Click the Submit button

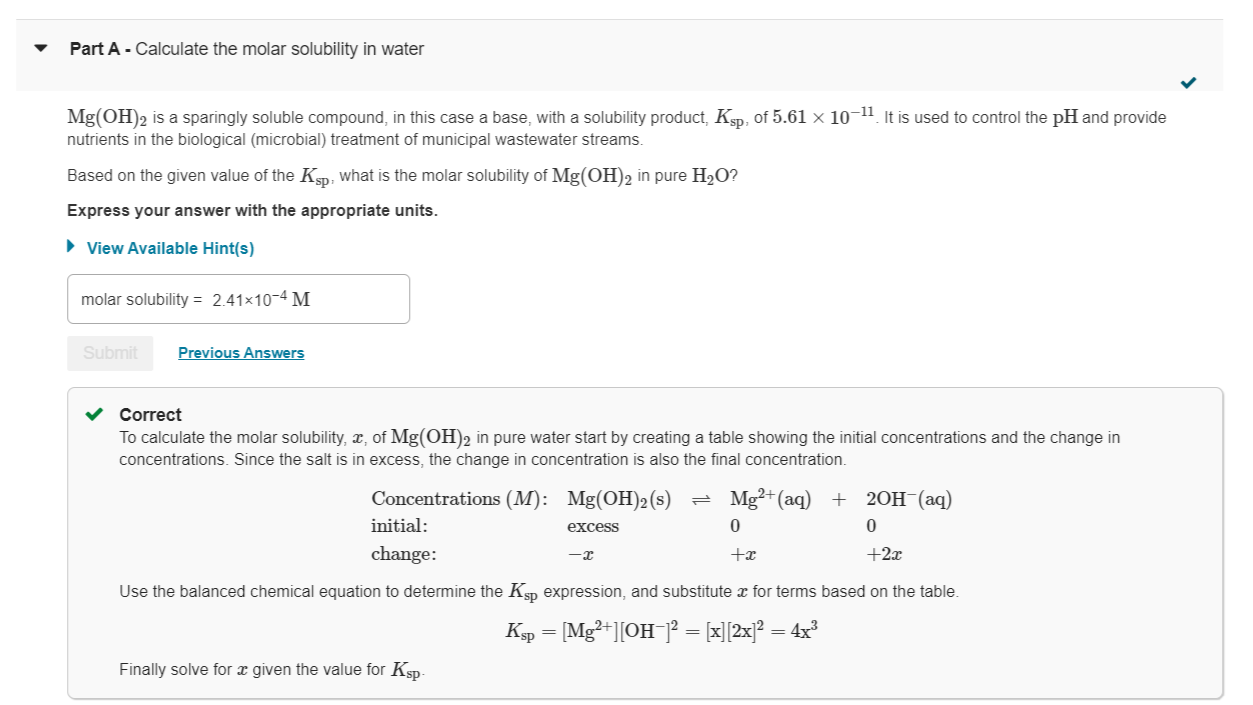click(109, 352)
